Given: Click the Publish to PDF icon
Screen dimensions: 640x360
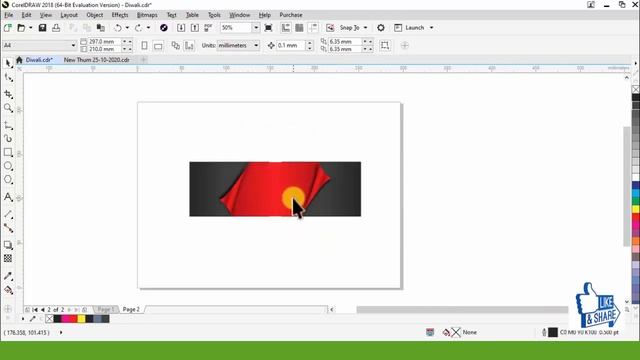Looking at the screenshot, I should coord(208,28).
